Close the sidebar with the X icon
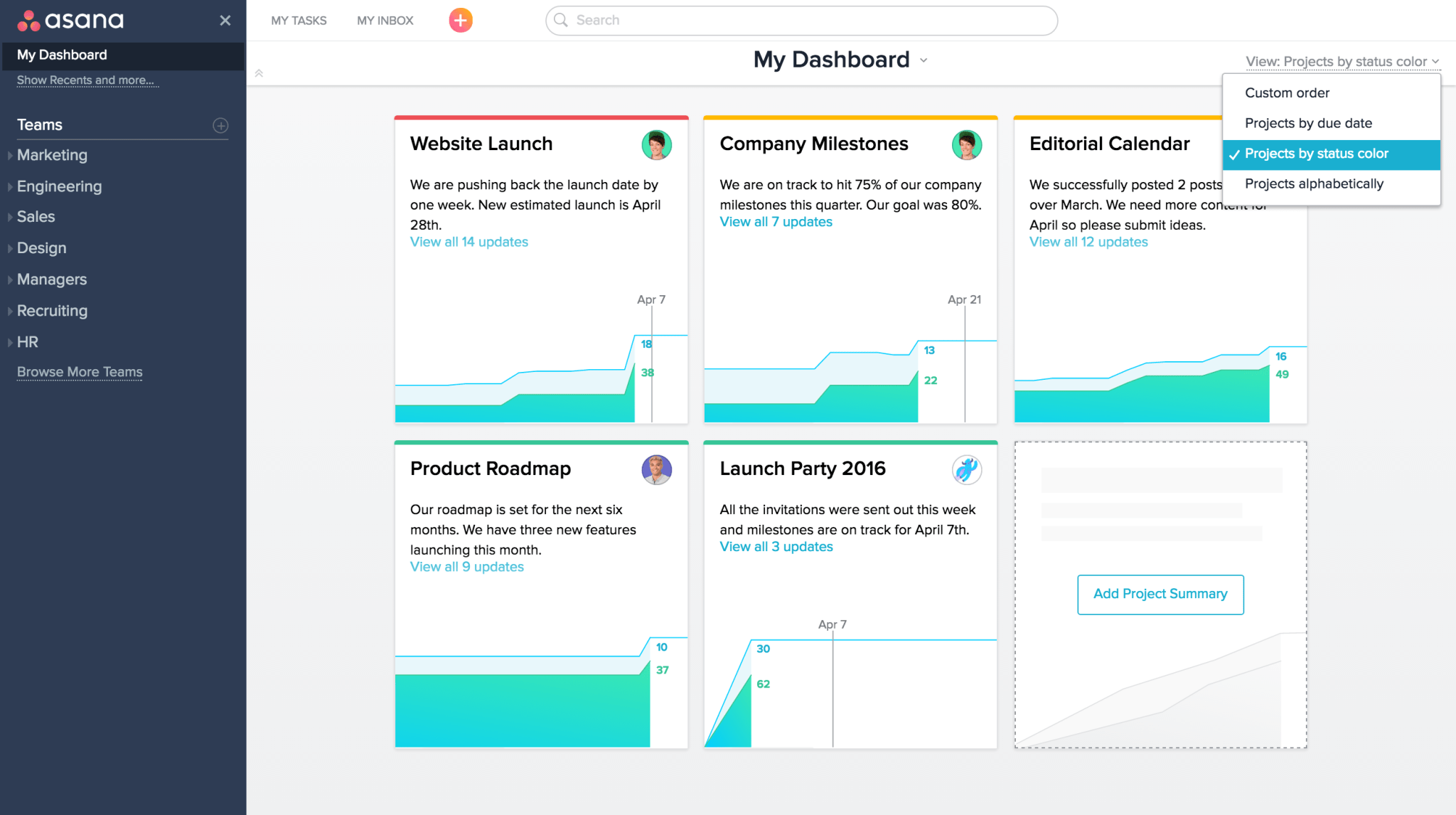Screen dimensions: 1456x815 [225, 20]
